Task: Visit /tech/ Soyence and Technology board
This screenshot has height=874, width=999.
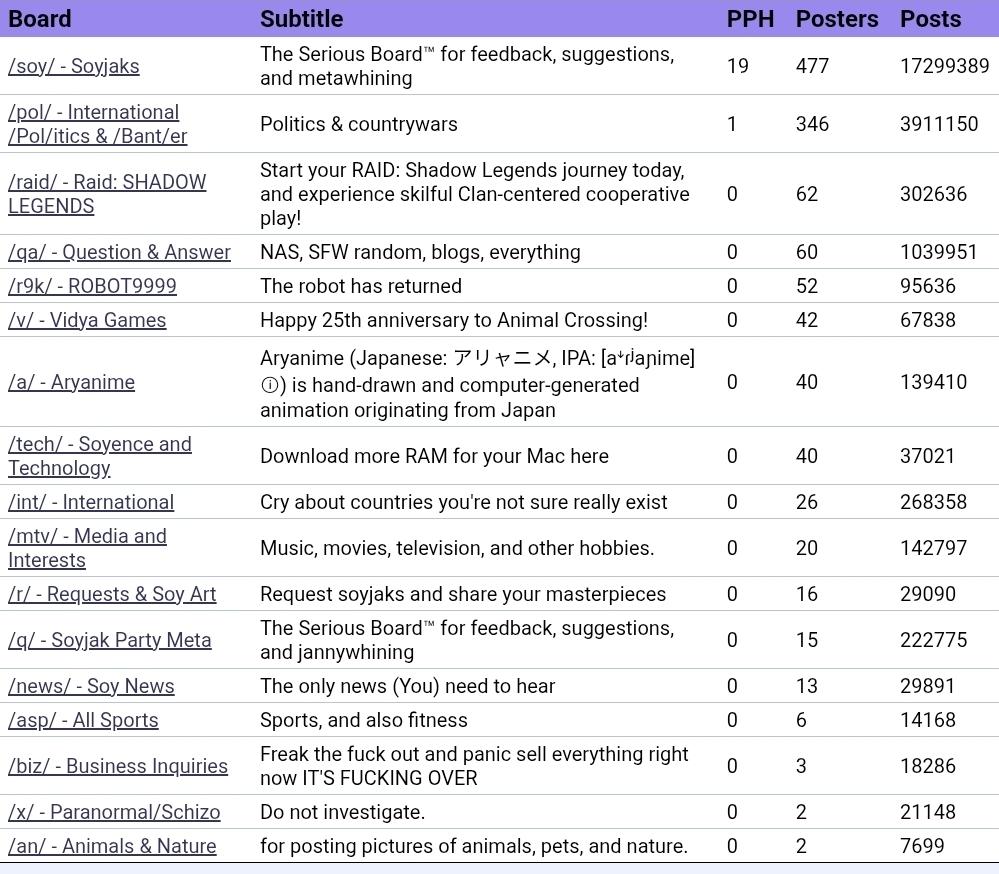Action: coord(99,456)
